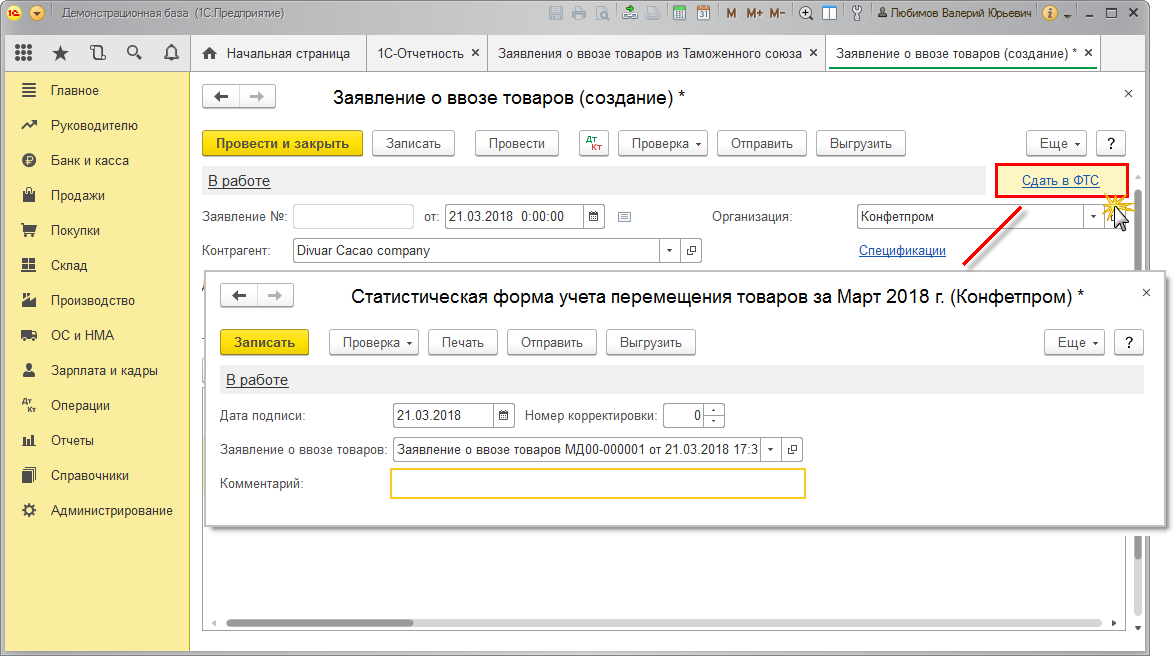Click Дата подписи date field

click(443, 415)
